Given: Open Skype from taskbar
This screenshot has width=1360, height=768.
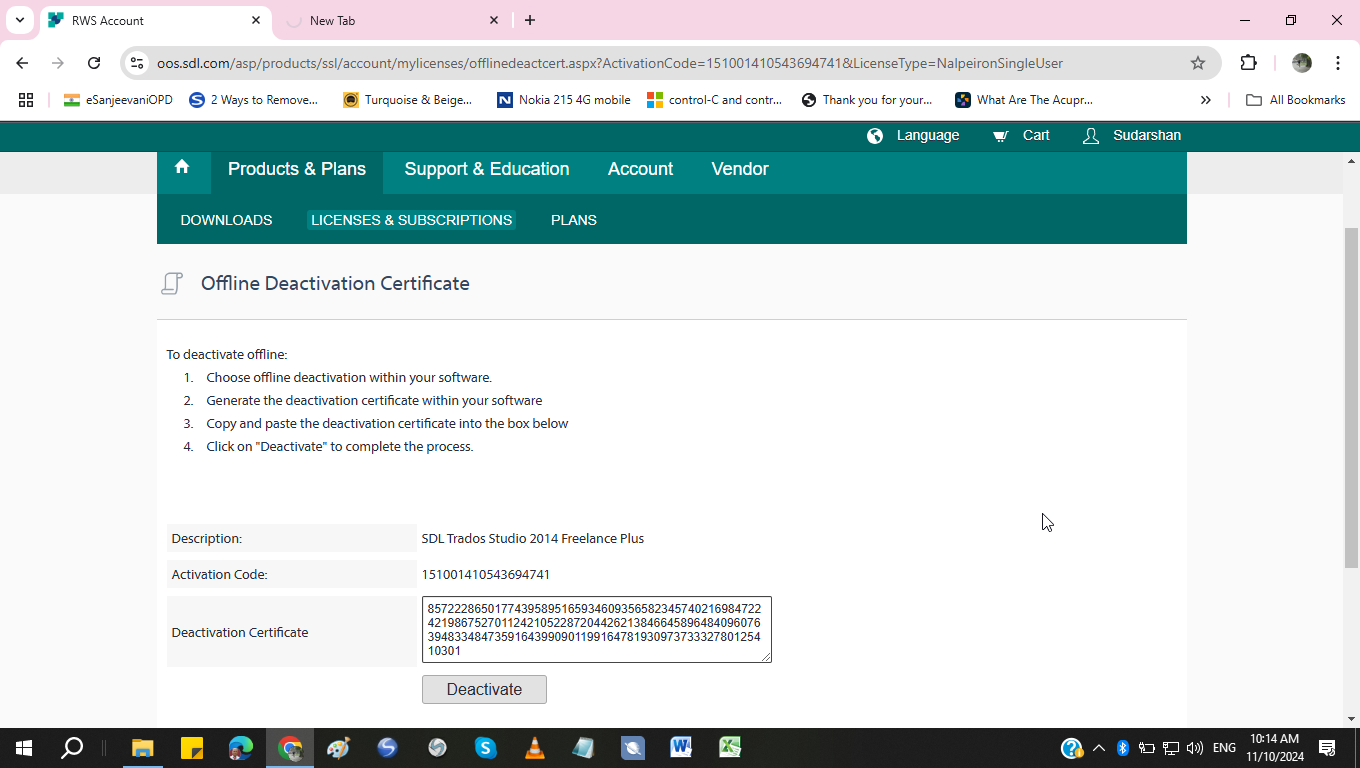Looking at the screenshot, I should (486, 748).
